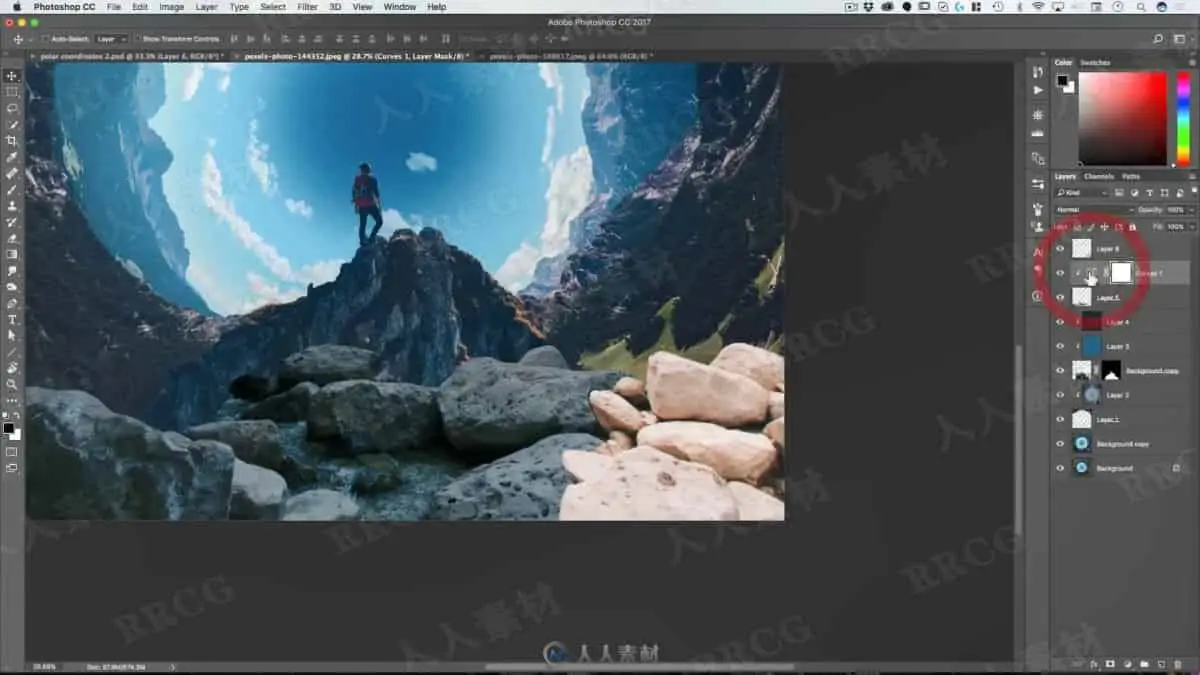The height and width of the screenshot is (675, 1200).
Task: Switch to the Paths tab
Action: 1130,176
